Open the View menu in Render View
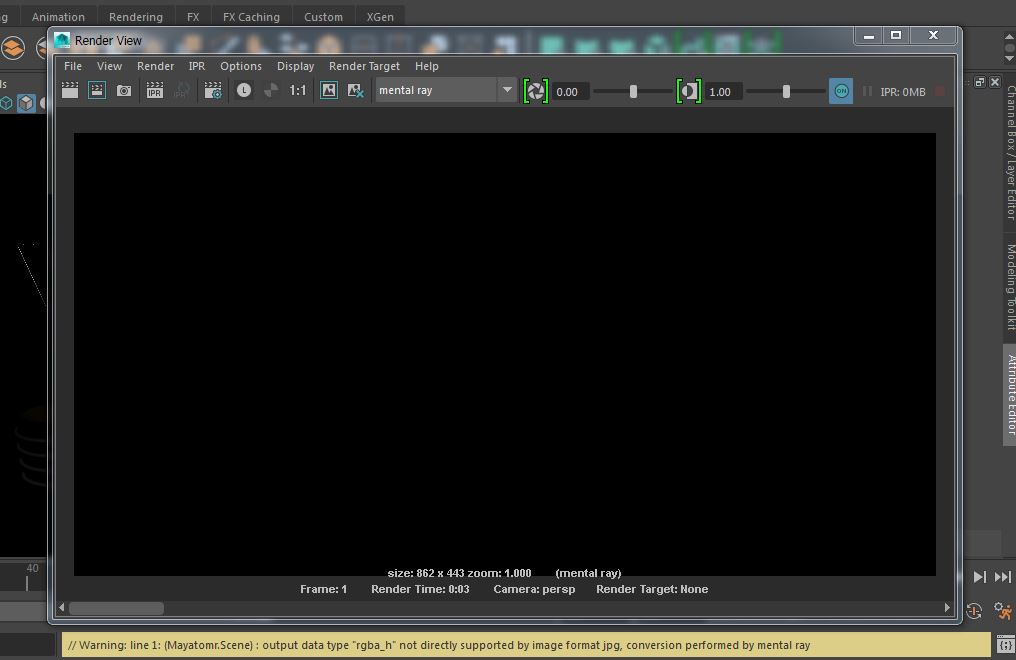 click(109, 66)
